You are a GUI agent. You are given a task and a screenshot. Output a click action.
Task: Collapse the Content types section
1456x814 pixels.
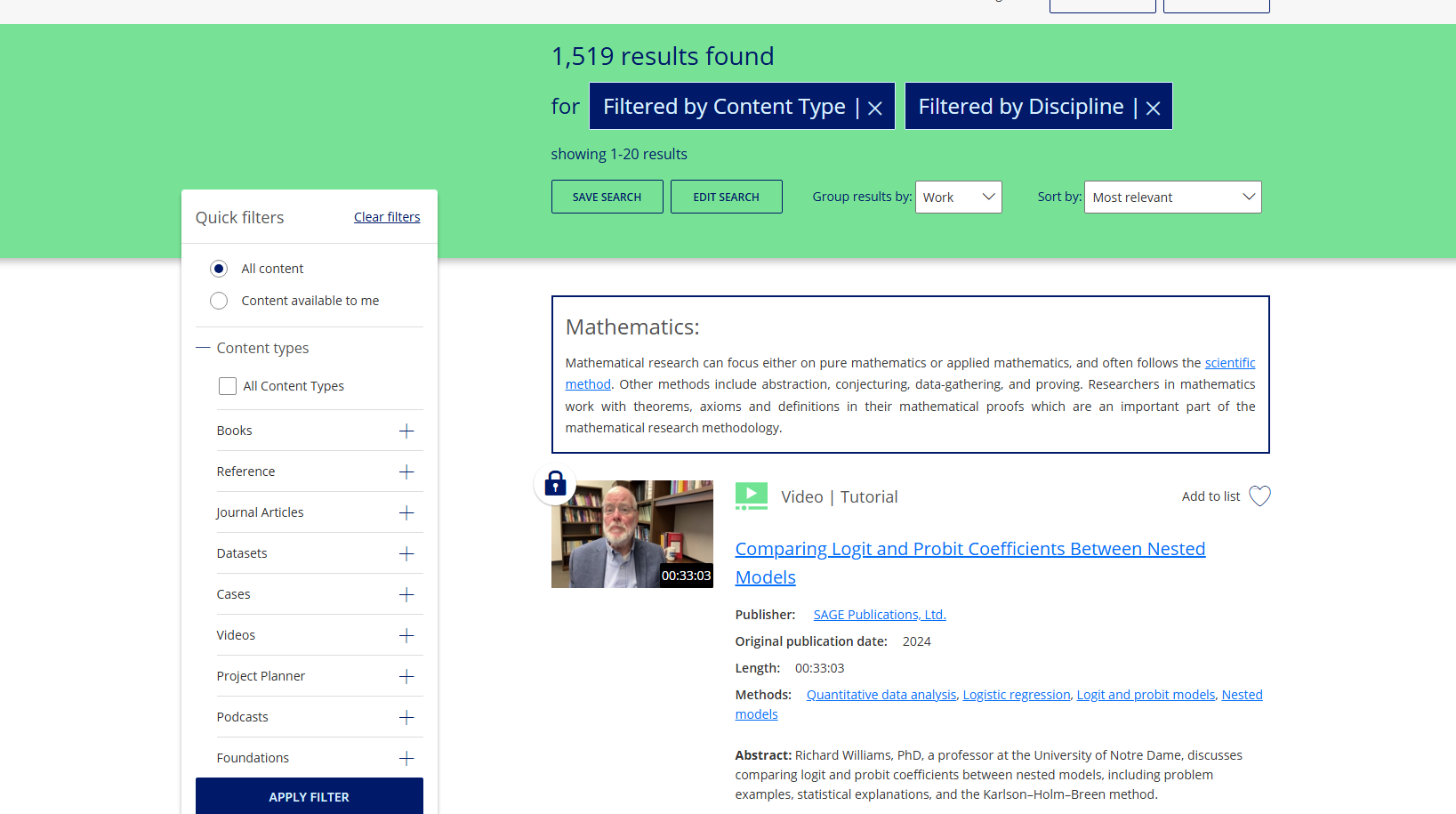click(x=203, y=348)
